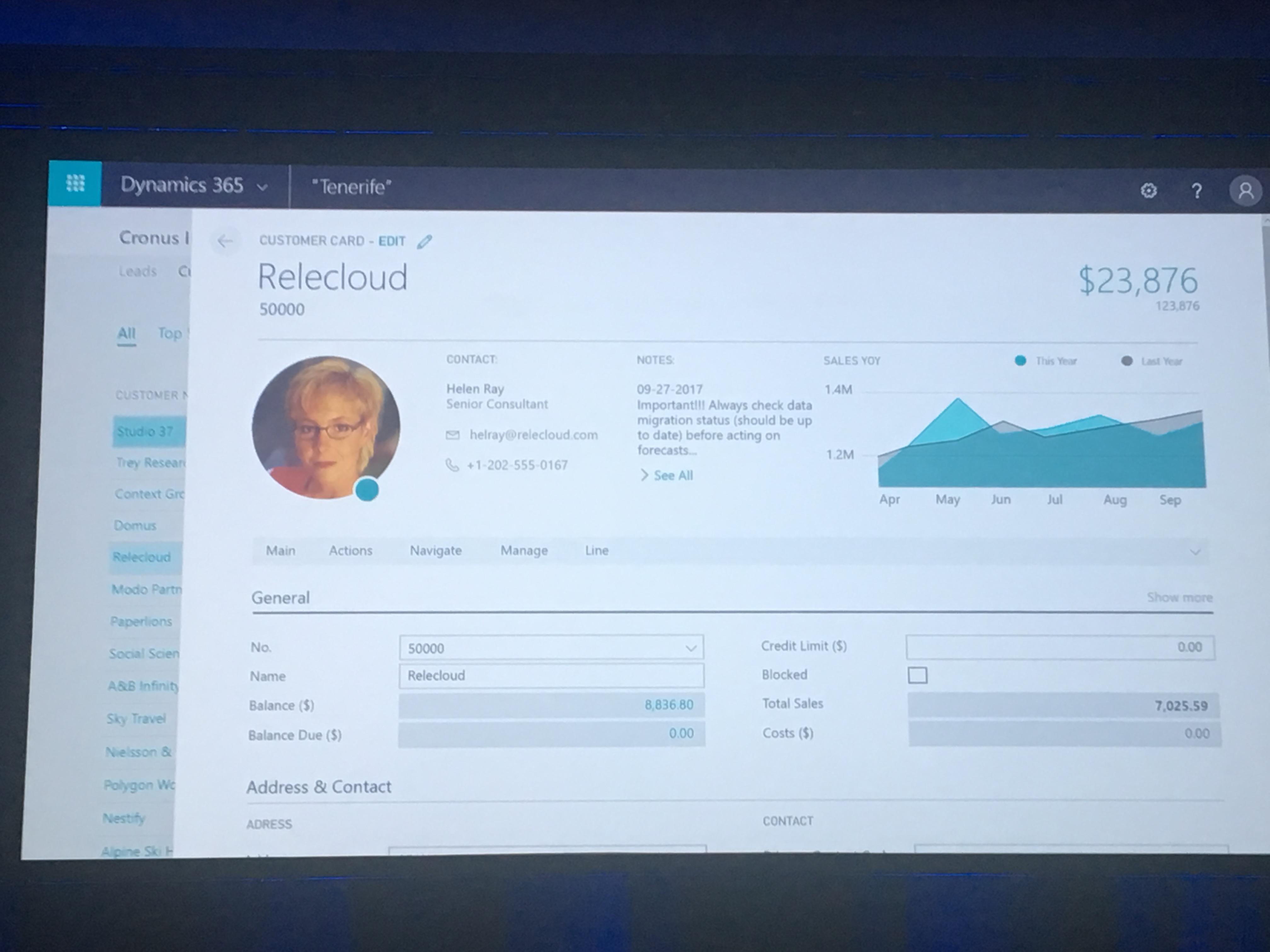Select Nestify customer row
The height and width of the screenshot is (952, 1270).
point(123,818)
